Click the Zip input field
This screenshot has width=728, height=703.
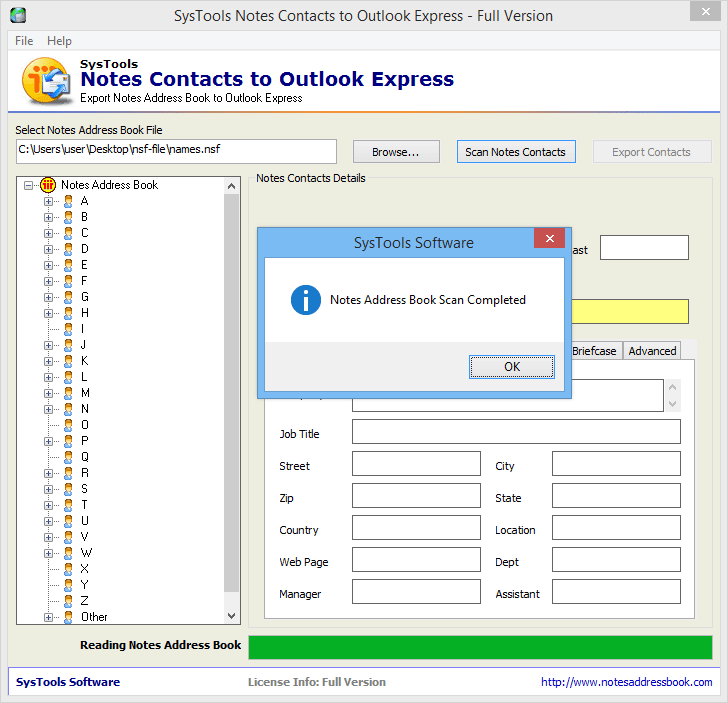click(416, 495)
